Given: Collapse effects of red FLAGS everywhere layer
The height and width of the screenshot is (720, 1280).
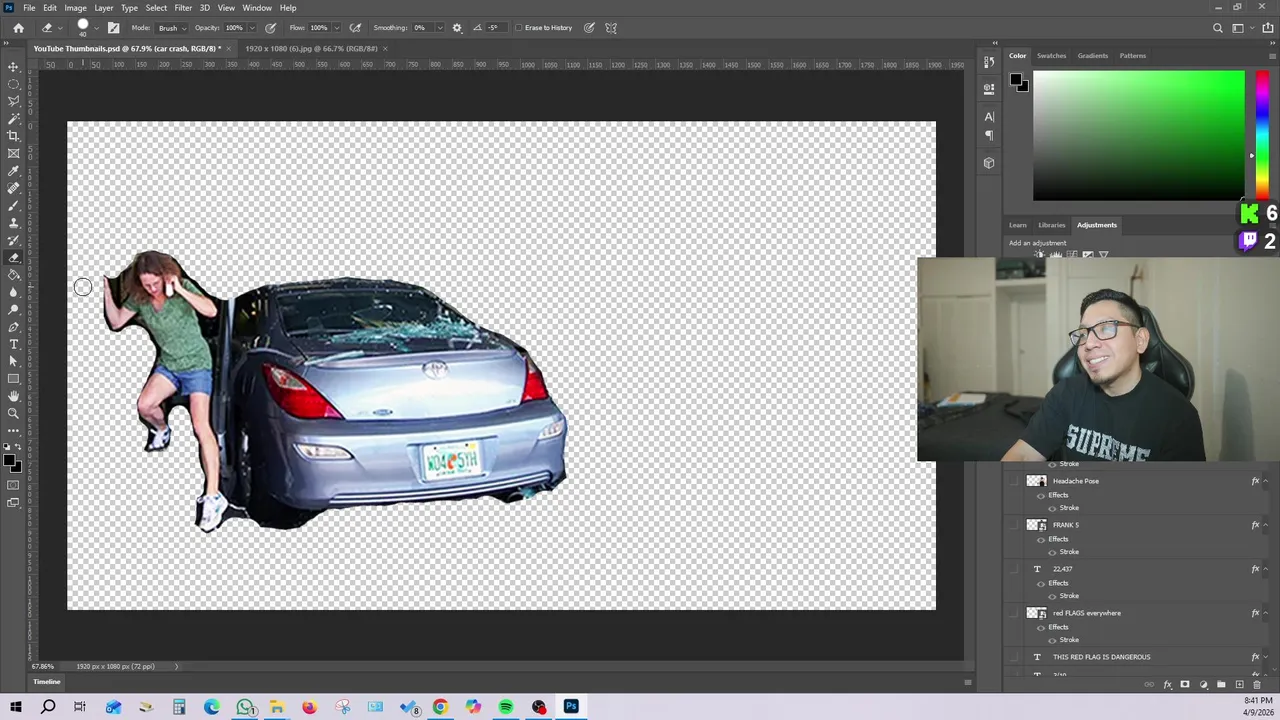Looking at the screenshot, I should [x=1267, y=613].
